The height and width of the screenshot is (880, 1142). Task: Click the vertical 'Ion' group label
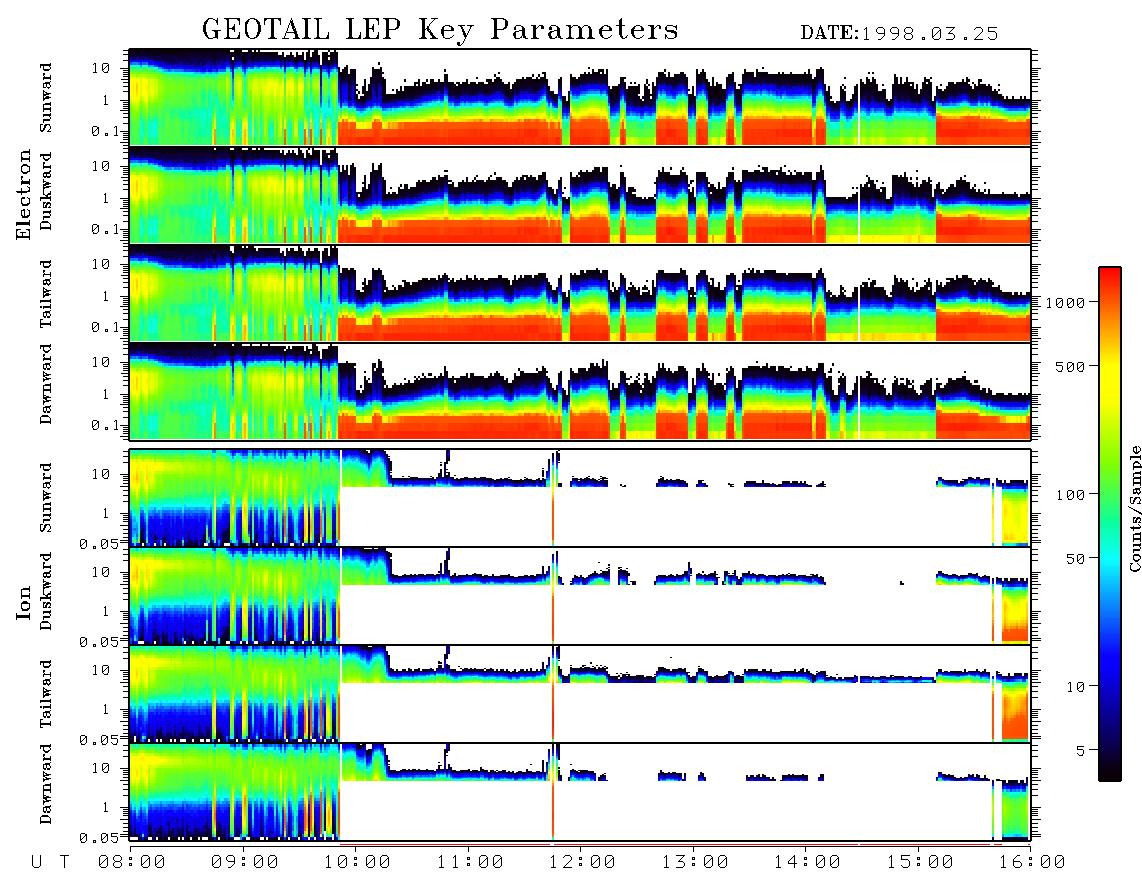tap(24, 602)
